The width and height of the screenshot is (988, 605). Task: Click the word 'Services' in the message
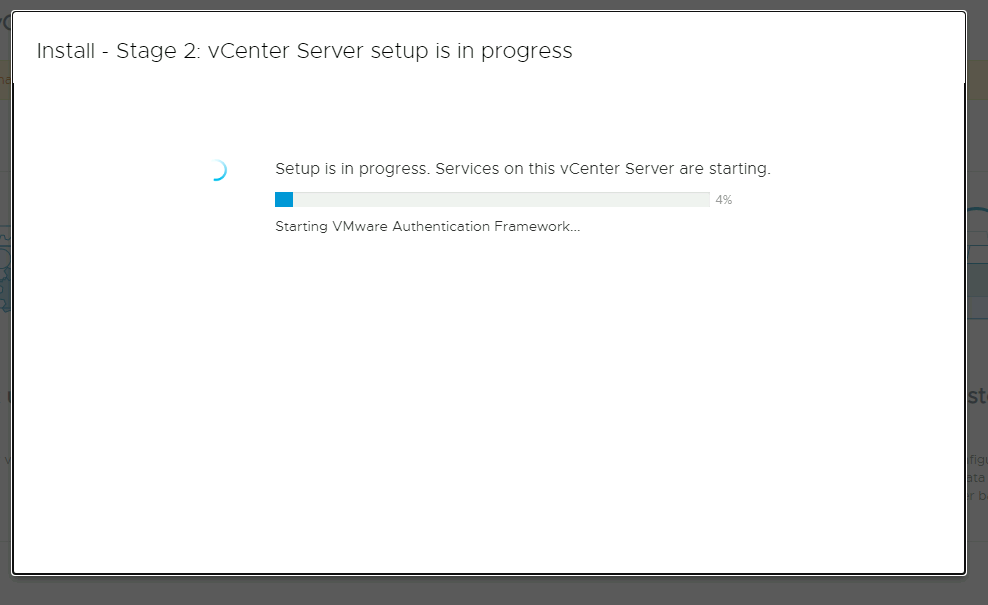pos(466,169)
